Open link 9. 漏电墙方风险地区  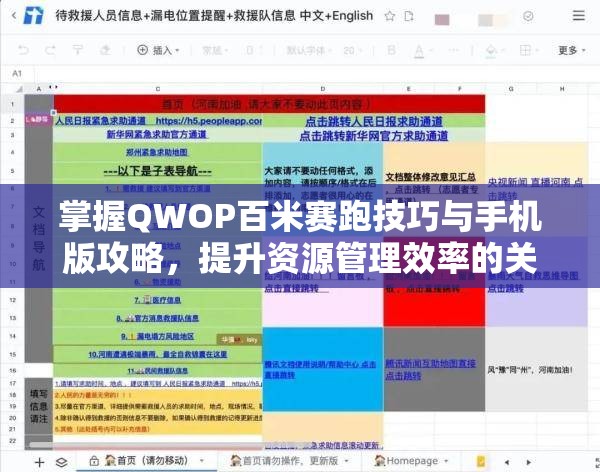(157, 336)
